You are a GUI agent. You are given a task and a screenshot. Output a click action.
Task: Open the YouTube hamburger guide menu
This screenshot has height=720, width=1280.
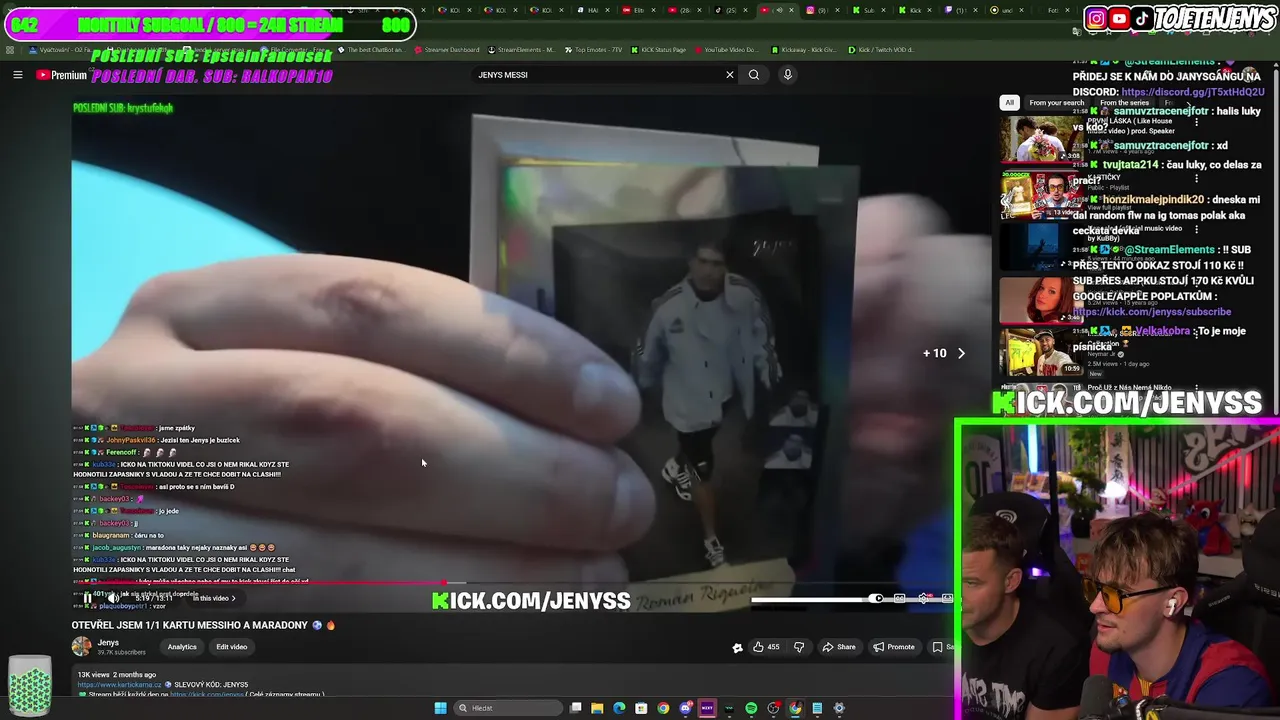(17, 75)
